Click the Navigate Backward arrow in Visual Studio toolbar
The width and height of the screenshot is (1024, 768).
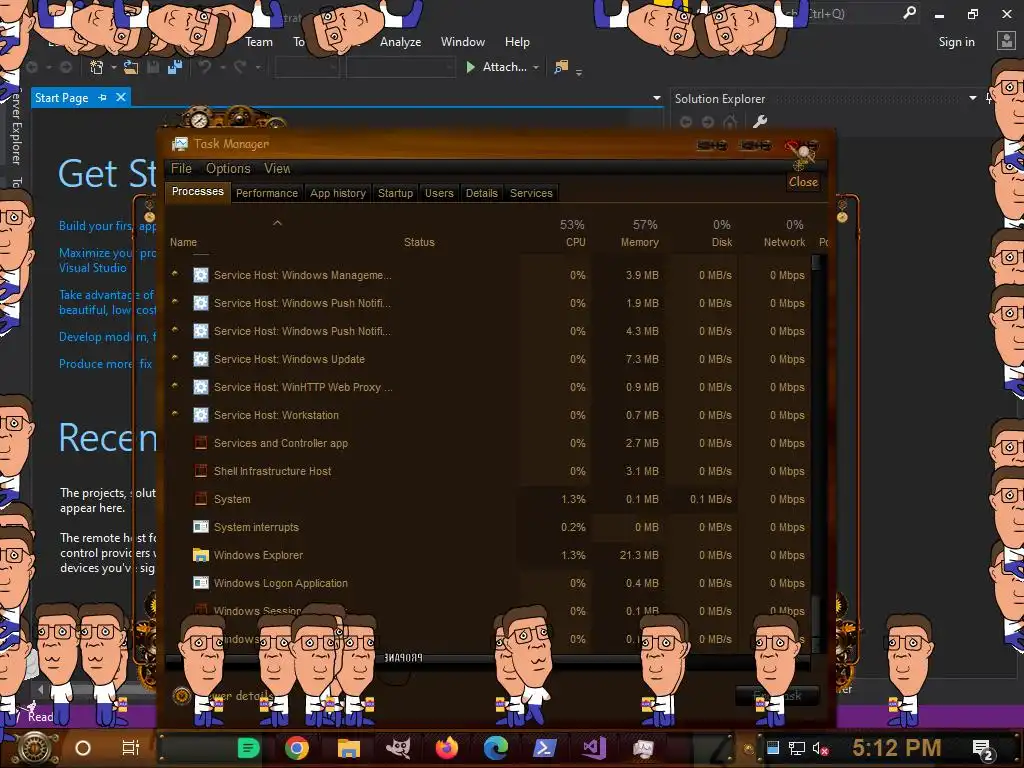[31, 67]
